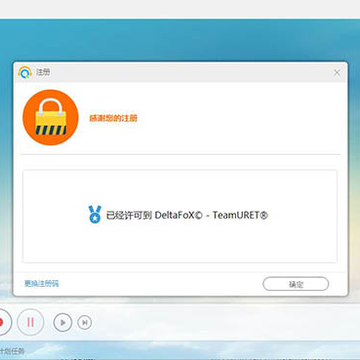The height and width of the screenshot is (360, 360).
Task: Open the 更换注册码 link
Action: pos(42,284)
